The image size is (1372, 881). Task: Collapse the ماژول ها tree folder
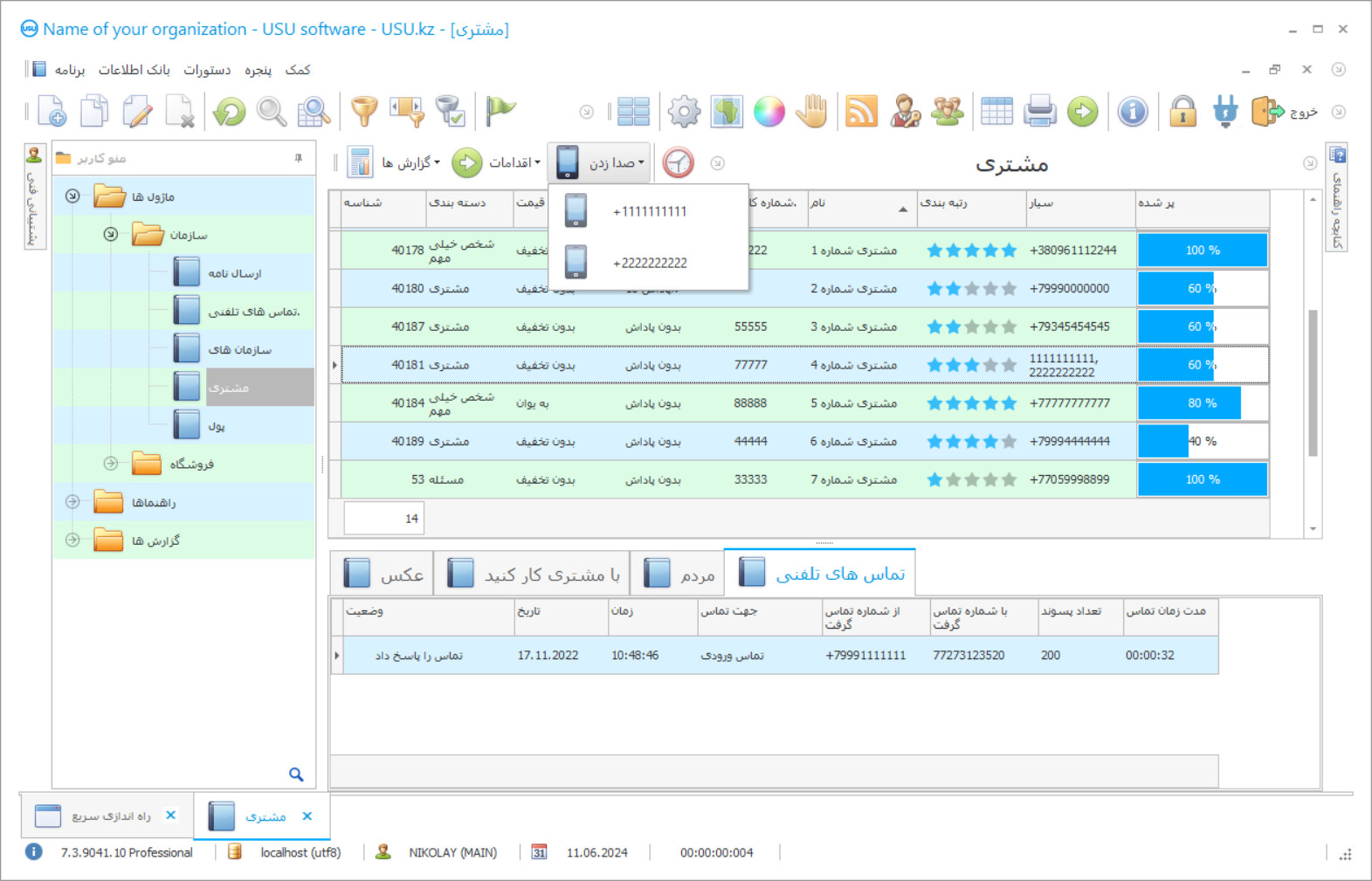72,196
